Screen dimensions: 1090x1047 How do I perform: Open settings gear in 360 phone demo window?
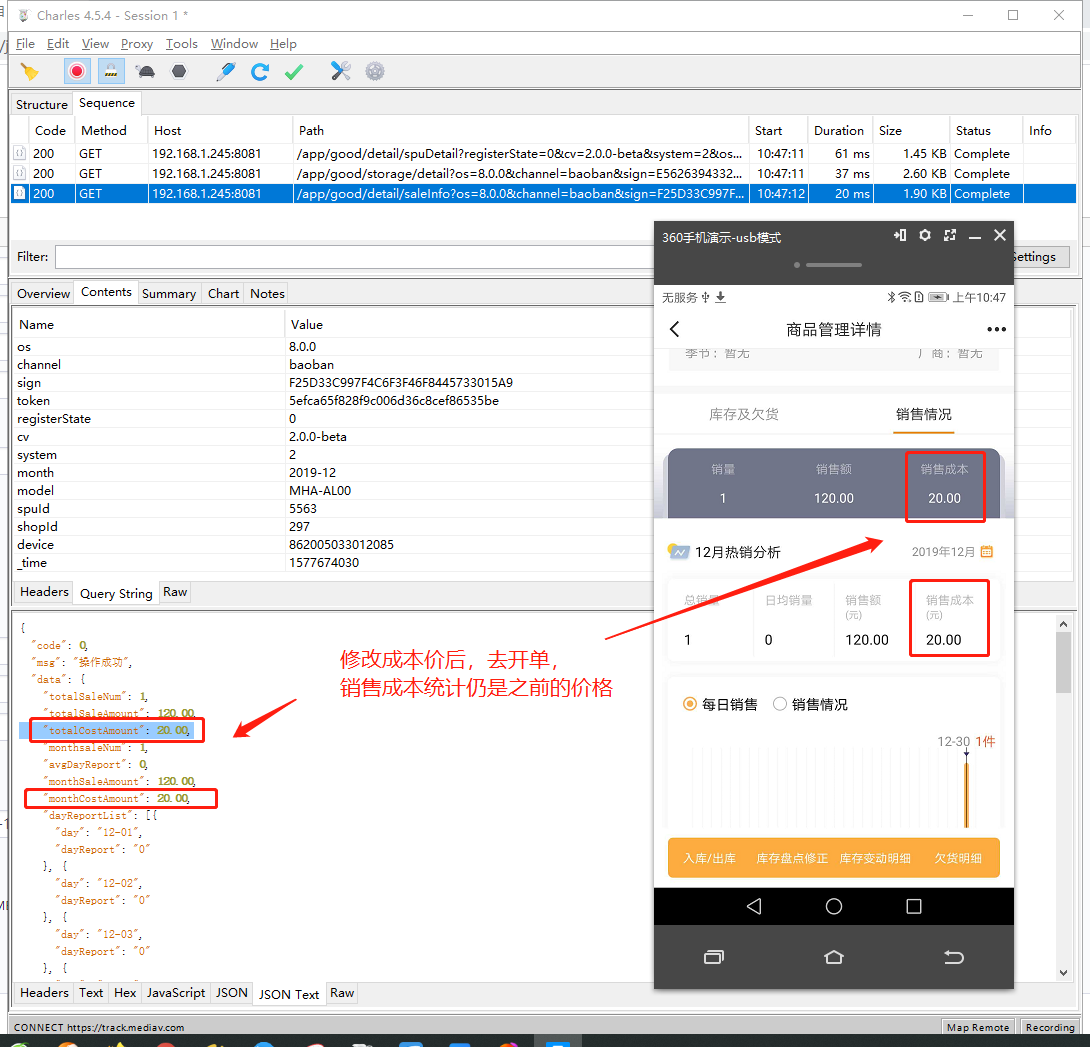pos(925,235)
